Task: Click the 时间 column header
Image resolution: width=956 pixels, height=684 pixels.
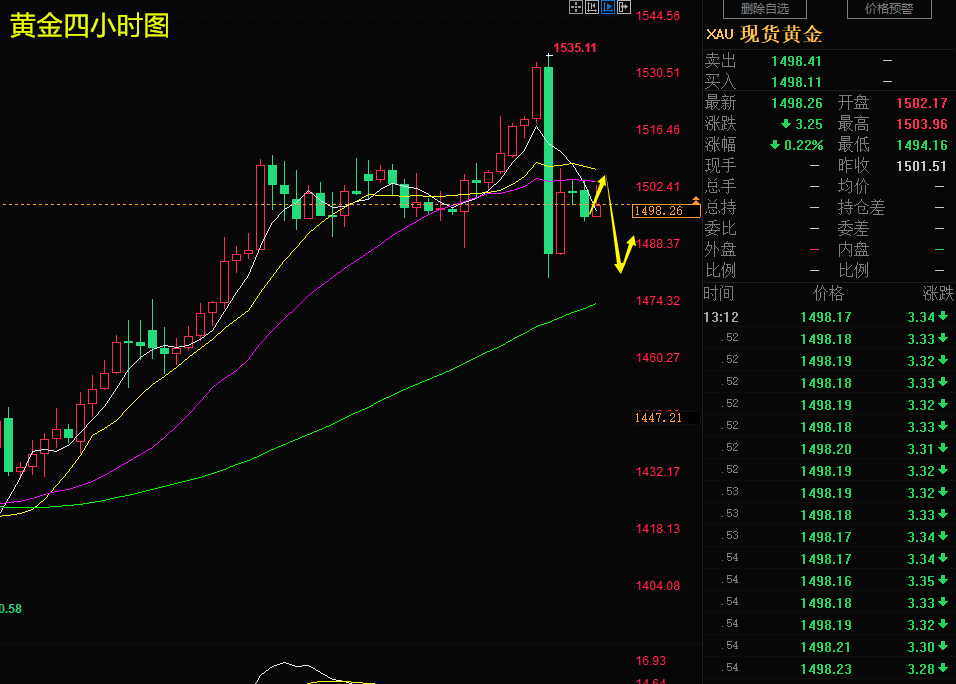Action: [719, 294]
